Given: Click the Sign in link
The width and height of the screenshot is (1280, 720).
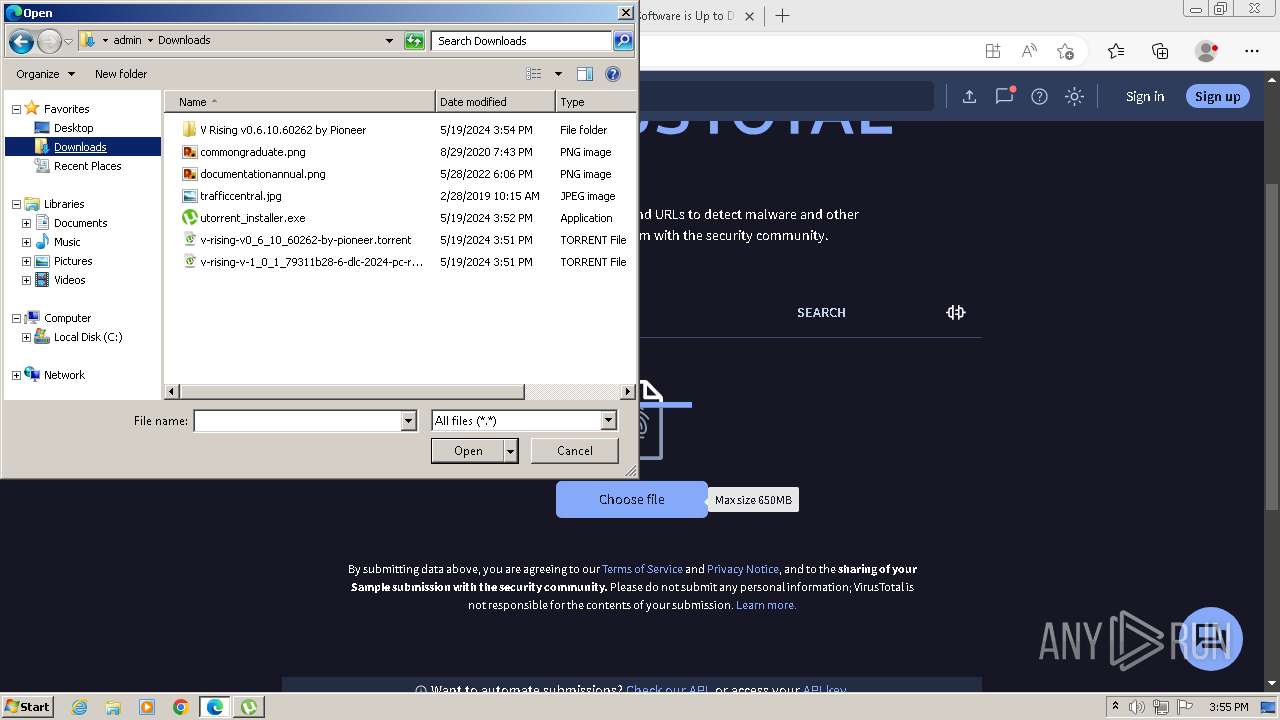Looking at the screenshot, I should (1145, 96).
